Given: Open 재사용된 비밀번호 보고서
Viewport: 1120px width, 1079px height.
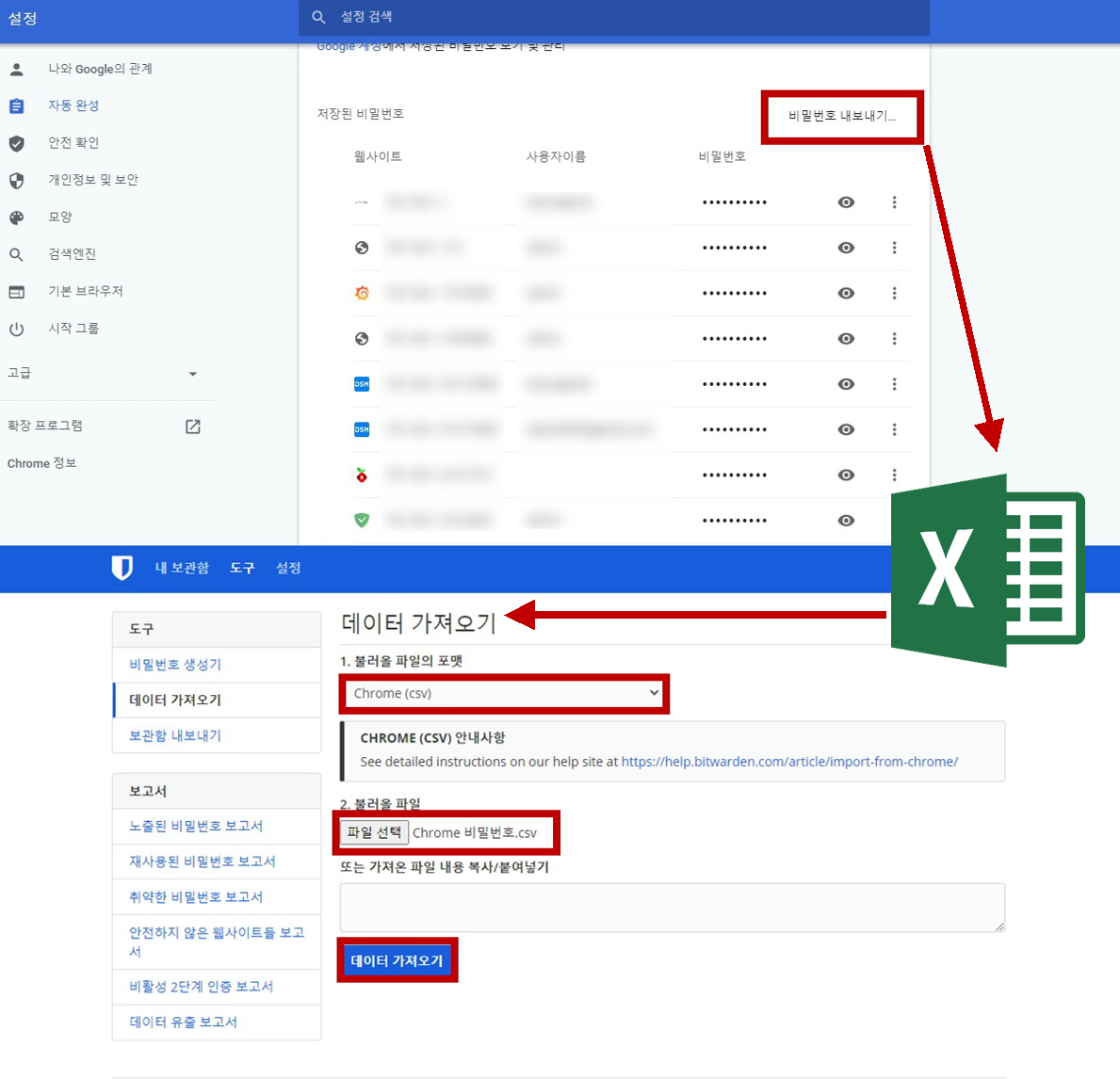Looking at the screenshot, I should click(217, 862).
